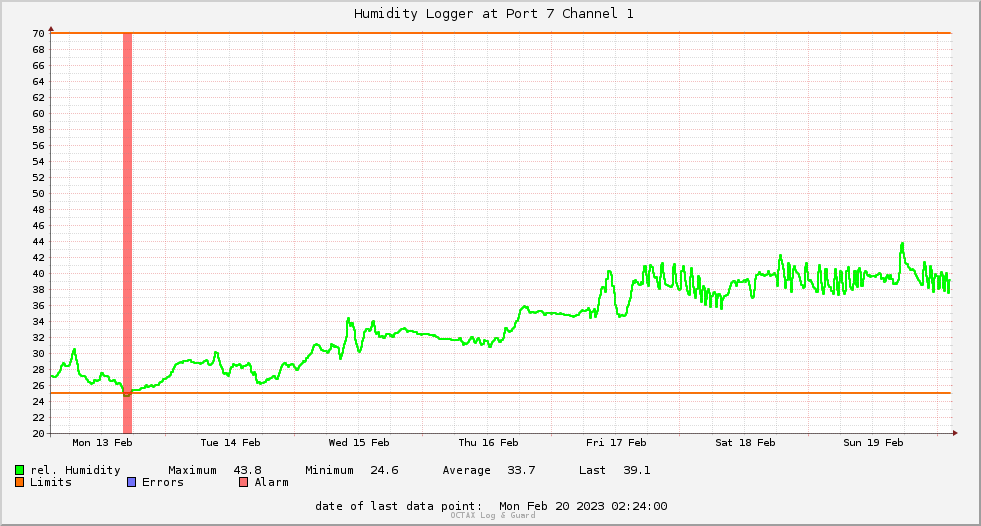Image resolution: width=981 pixels, height=526 pixels.
Task: Click the 'rel. Humidity' legend label
Action: (x=75, y=470)
